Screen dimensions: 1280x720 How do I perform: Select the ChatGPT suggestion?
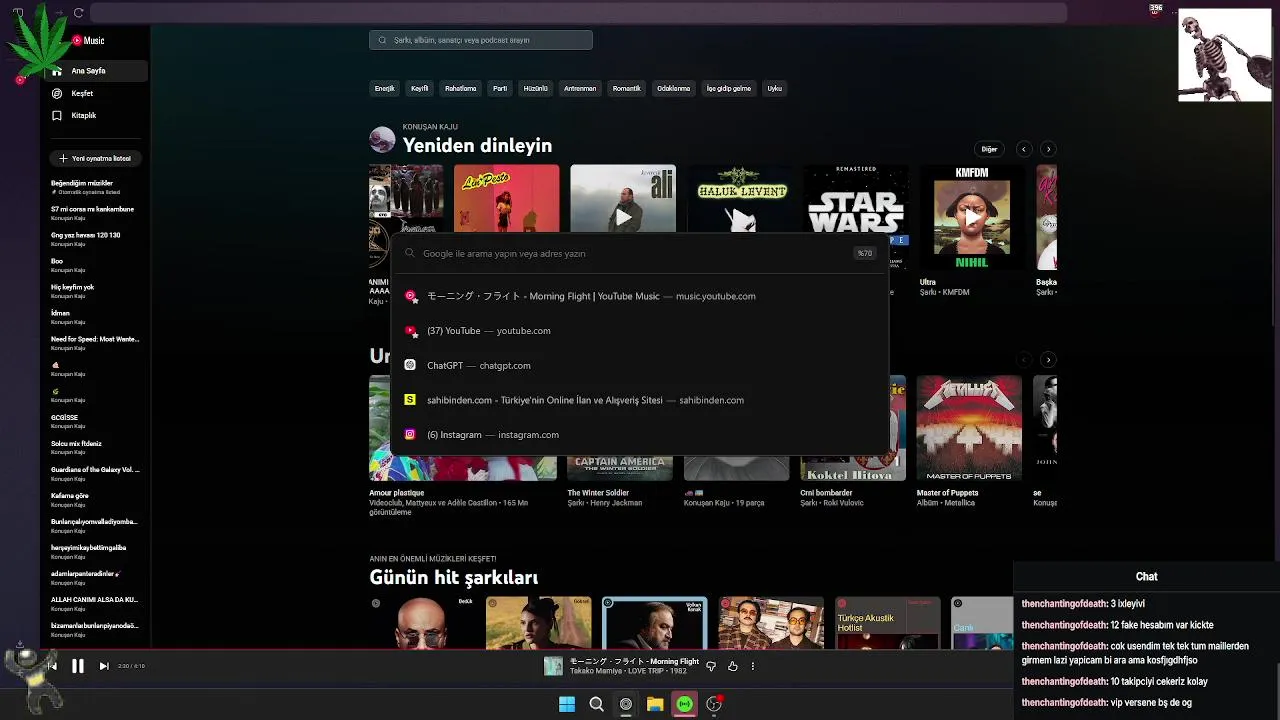coord(640,366)
